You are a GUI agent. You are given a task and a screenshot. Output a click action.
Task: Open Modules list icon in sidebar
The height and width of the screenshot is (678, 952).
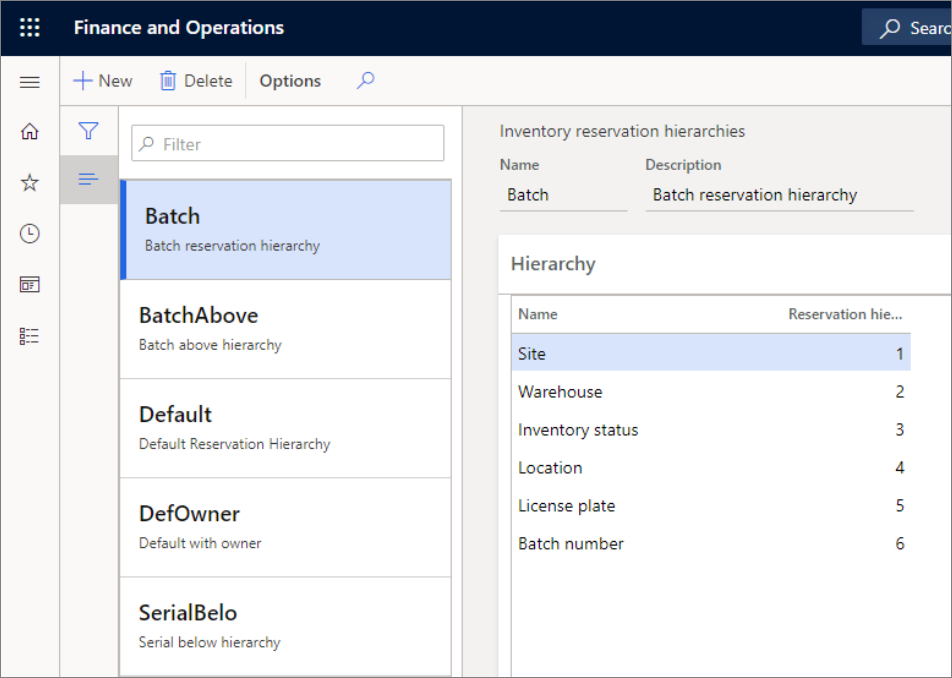click(x=30, y=336)
